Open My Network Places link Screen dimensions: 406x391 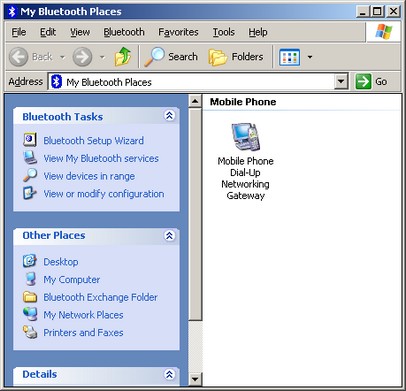tap(83, 315)
